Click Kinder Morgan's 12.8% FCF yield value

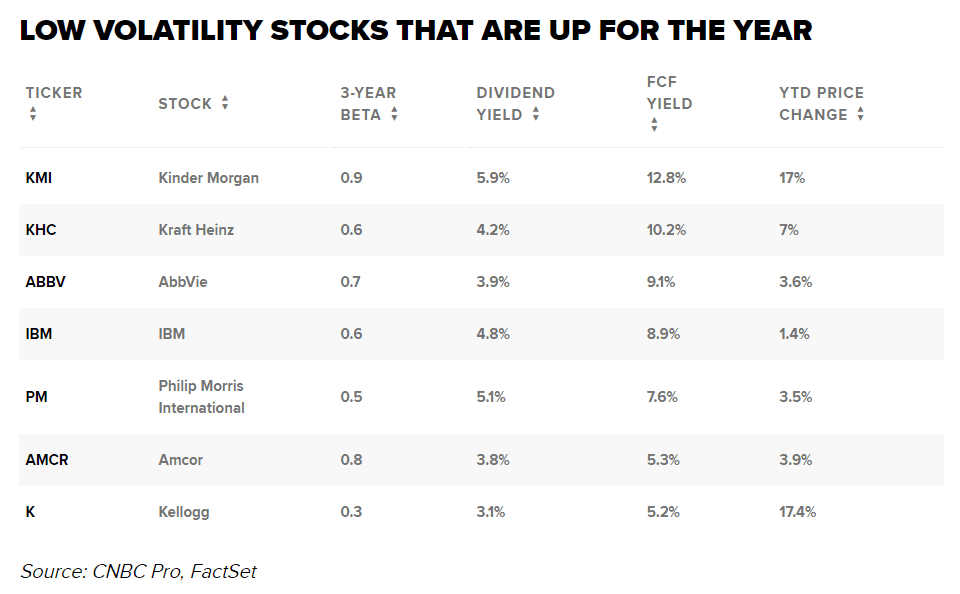tap(665, 178)
